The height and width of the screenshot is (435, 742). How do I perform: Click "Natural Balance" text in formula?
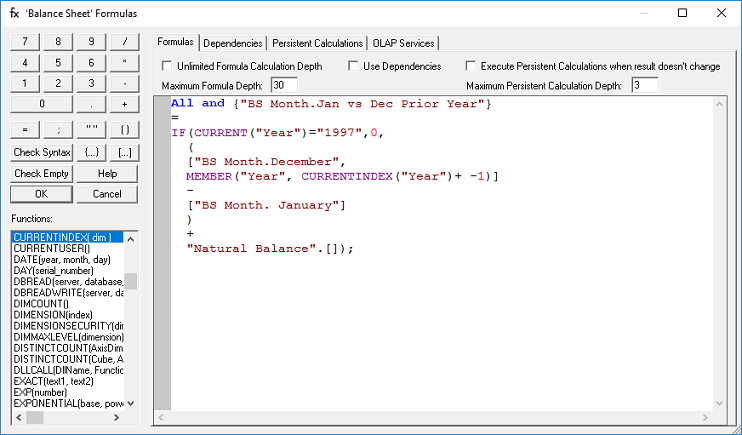point(251,249)
